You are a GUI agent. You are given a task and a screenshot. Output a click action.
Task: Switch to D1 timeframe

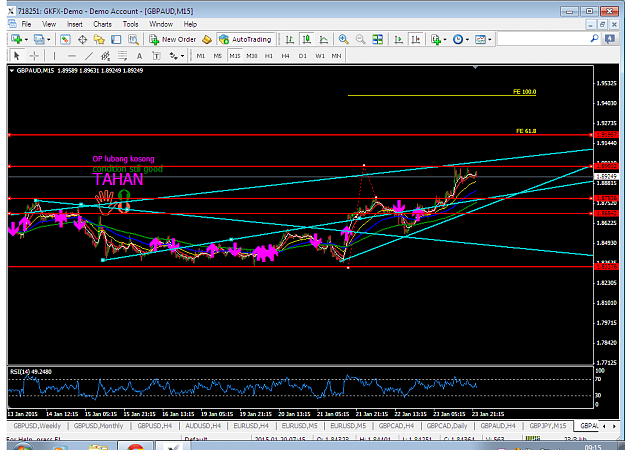[303, 56]
